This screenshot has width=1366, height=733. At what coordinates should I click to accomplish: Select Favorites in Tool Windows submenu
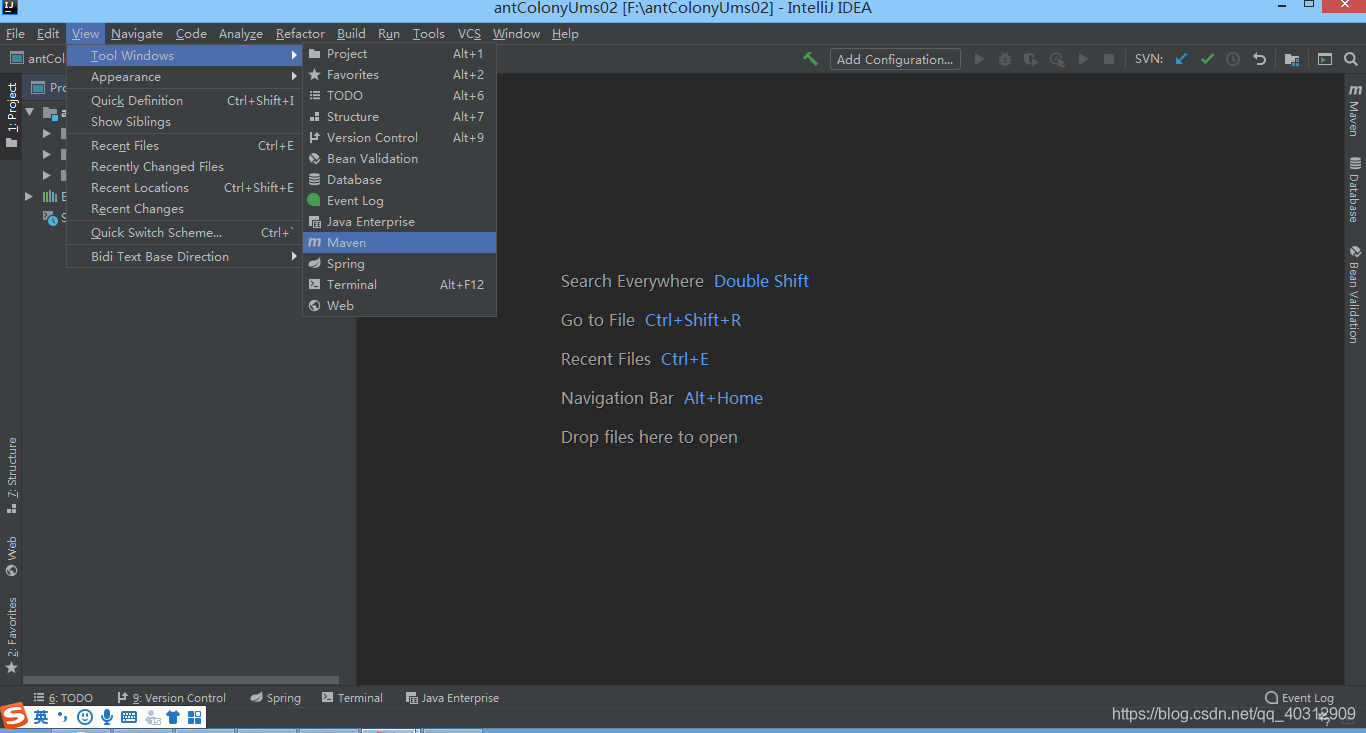[399, 75]
